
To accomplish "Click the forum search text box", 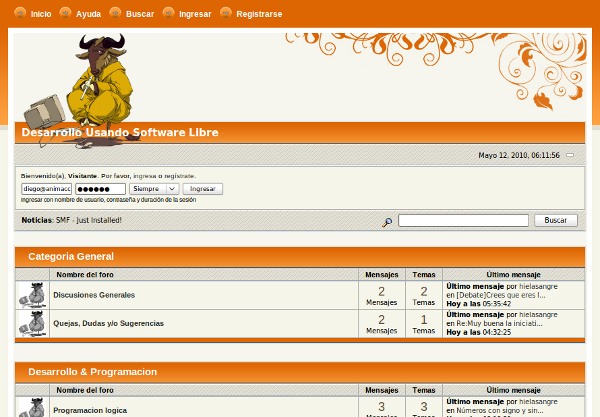I will 463,220.
